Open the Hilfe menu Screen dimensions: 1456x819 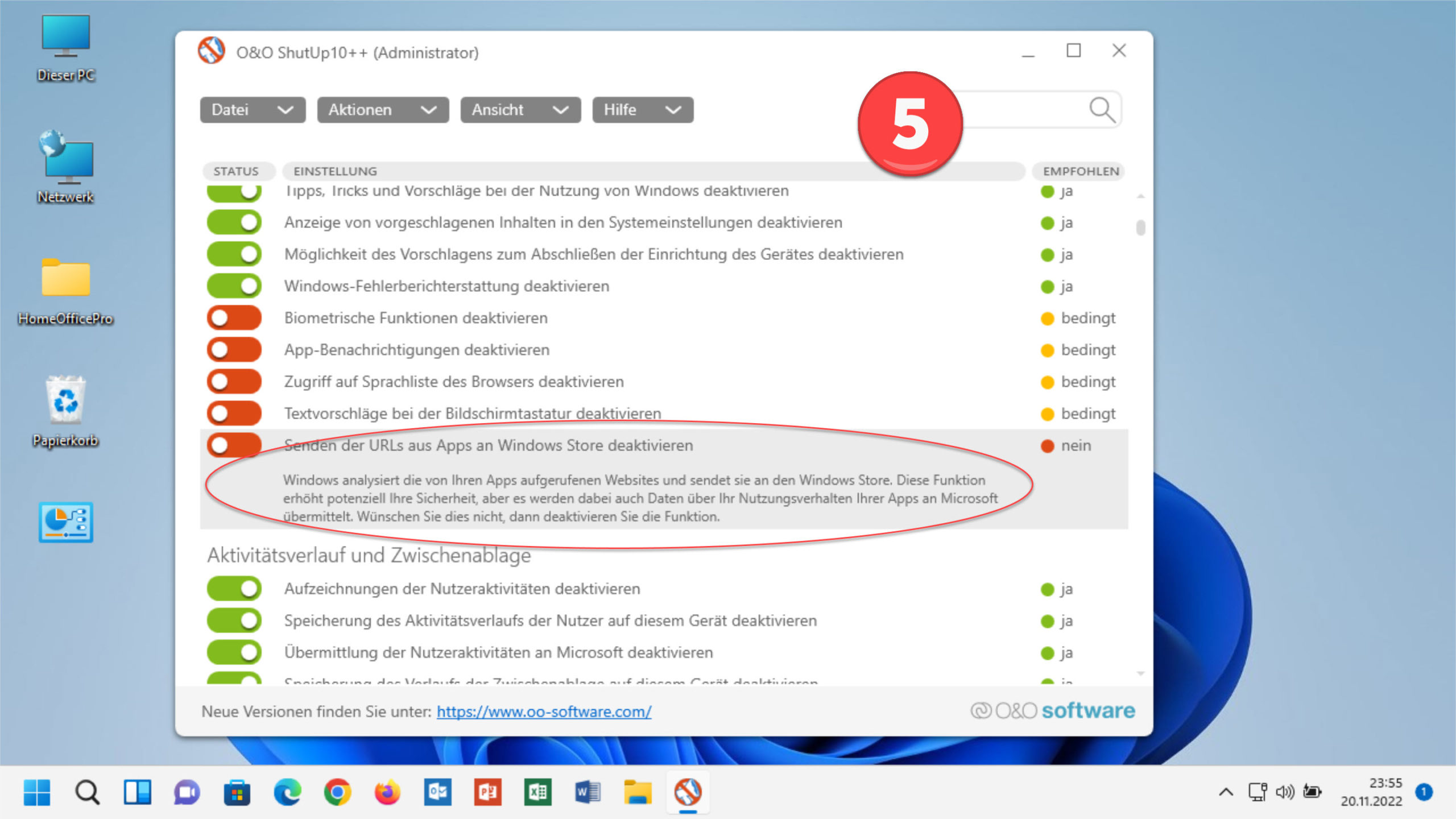(642, 109)
